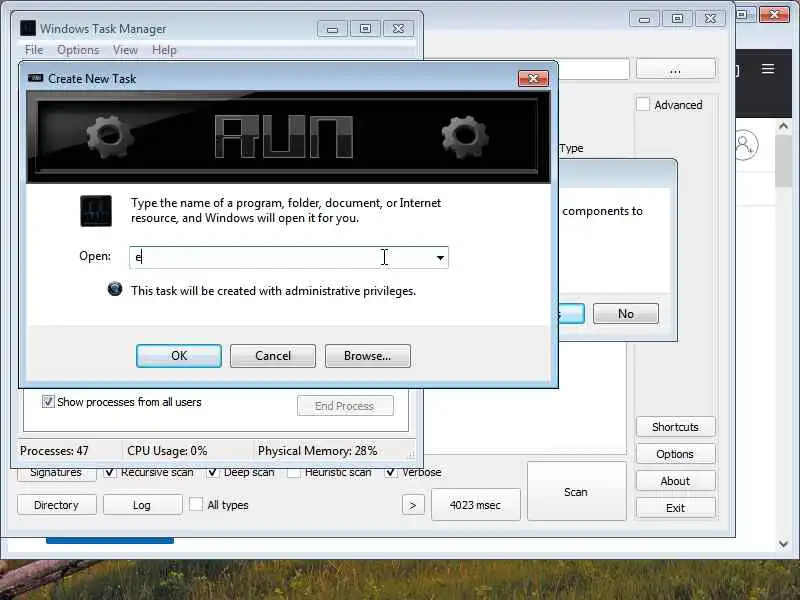800x600 pixels.
Task: Open the Log button
Action: (x=142, y=505)
